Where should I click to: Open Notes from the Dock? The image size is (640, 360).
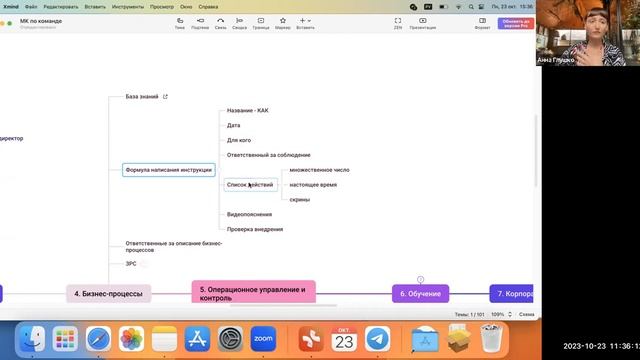coord(164,339)
